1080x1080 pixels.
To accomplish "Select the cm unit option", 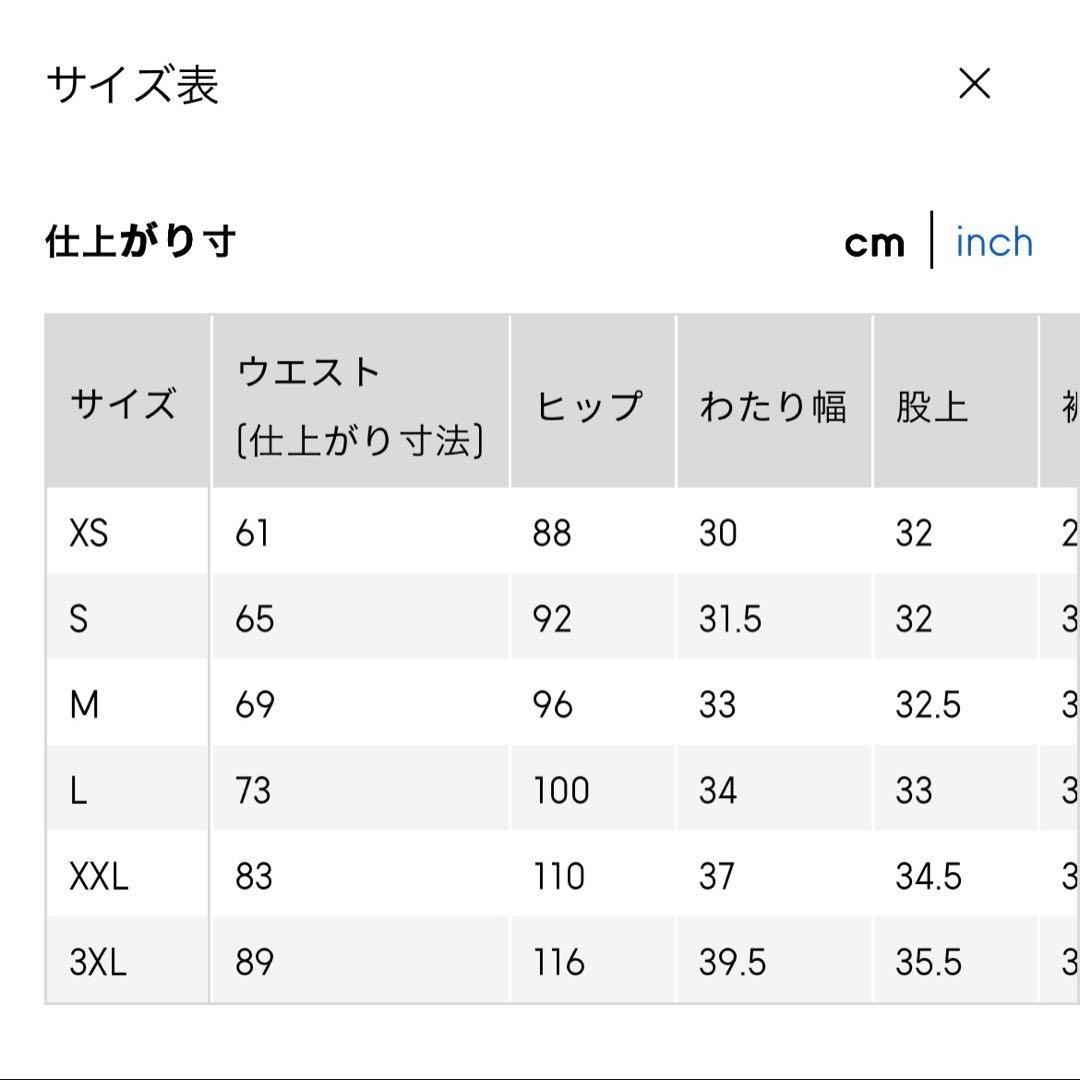I will click(874, 243).
